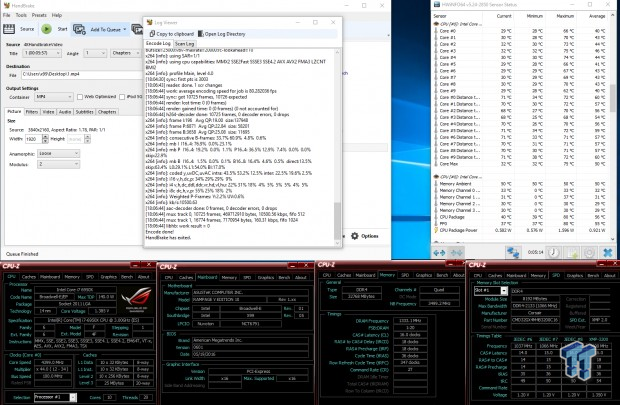Open the Container MP4 dropdown

coord(54,97)
